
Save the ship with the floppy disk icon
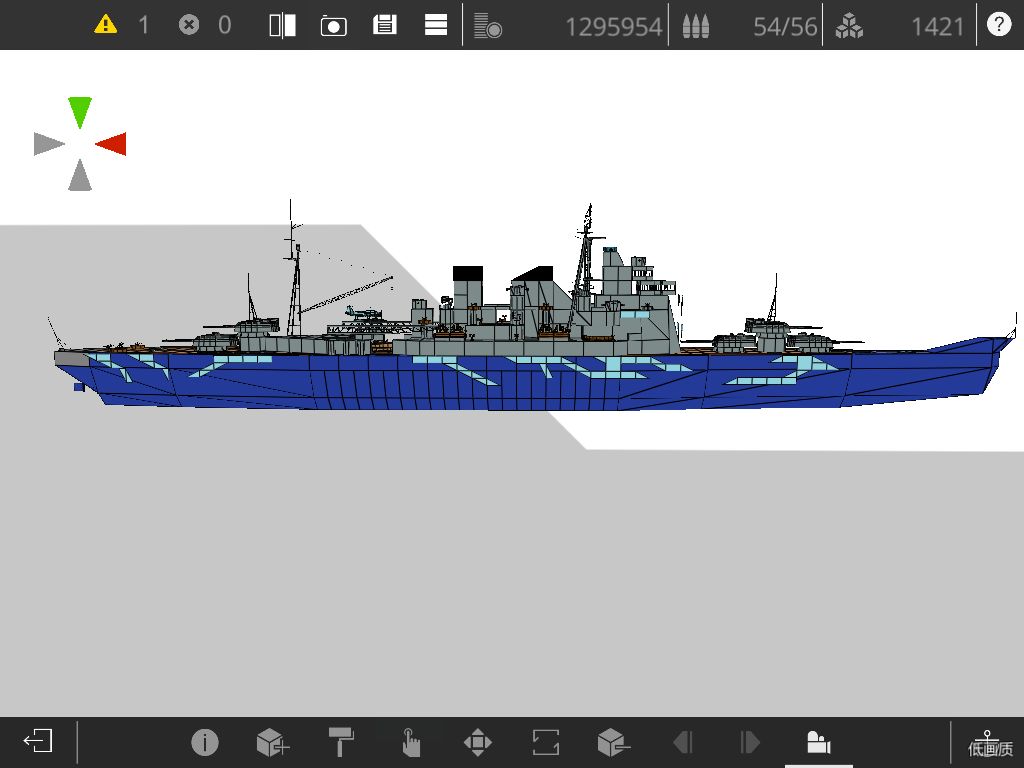[385, 25]
